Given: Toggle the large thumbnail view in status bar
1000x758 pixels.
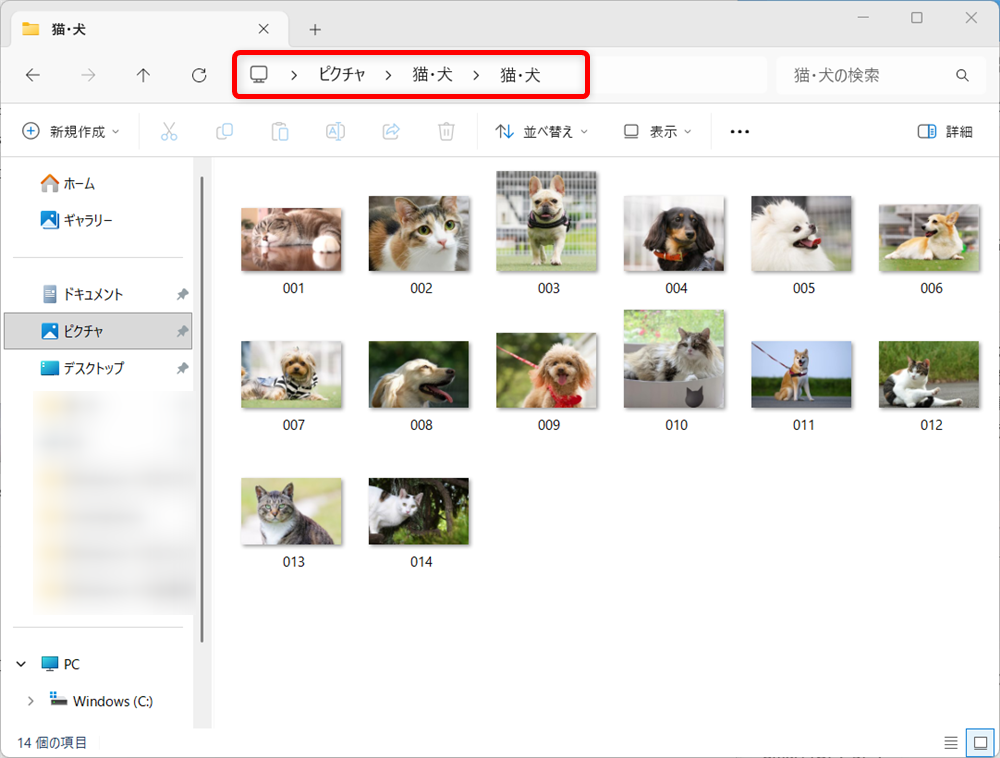Looking at the screenshot, I should click(981, 742).
